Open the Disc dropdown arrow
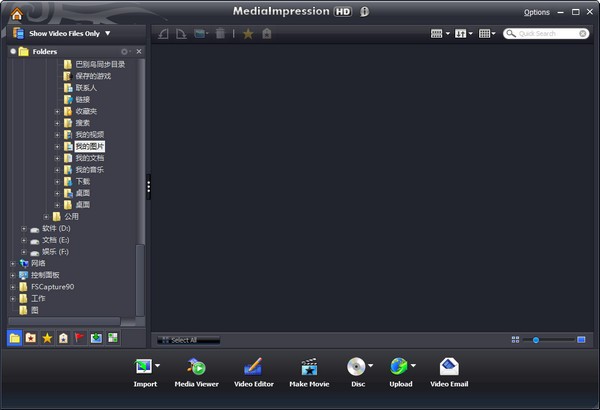The width and height of the screenshot is (600, 410). click(370, 365)
